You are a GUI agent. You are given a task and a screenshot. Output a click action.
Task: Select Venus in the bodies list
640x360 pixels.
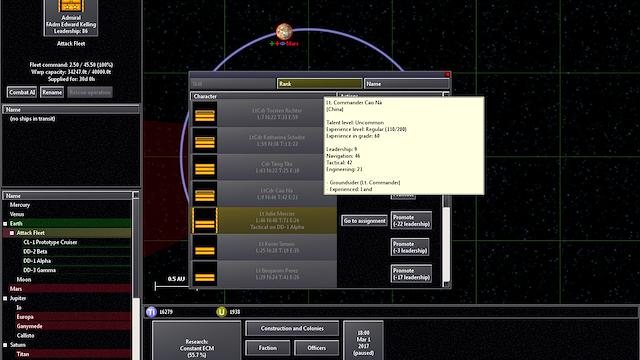[x=67, y=214]
